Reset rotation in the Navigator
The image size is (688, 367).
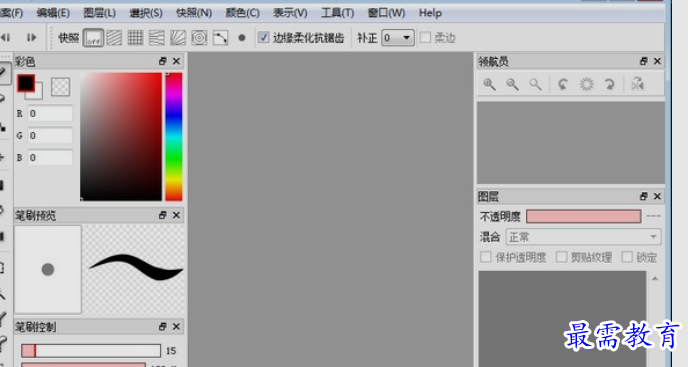pyautogui.click(x=586, y=84)
